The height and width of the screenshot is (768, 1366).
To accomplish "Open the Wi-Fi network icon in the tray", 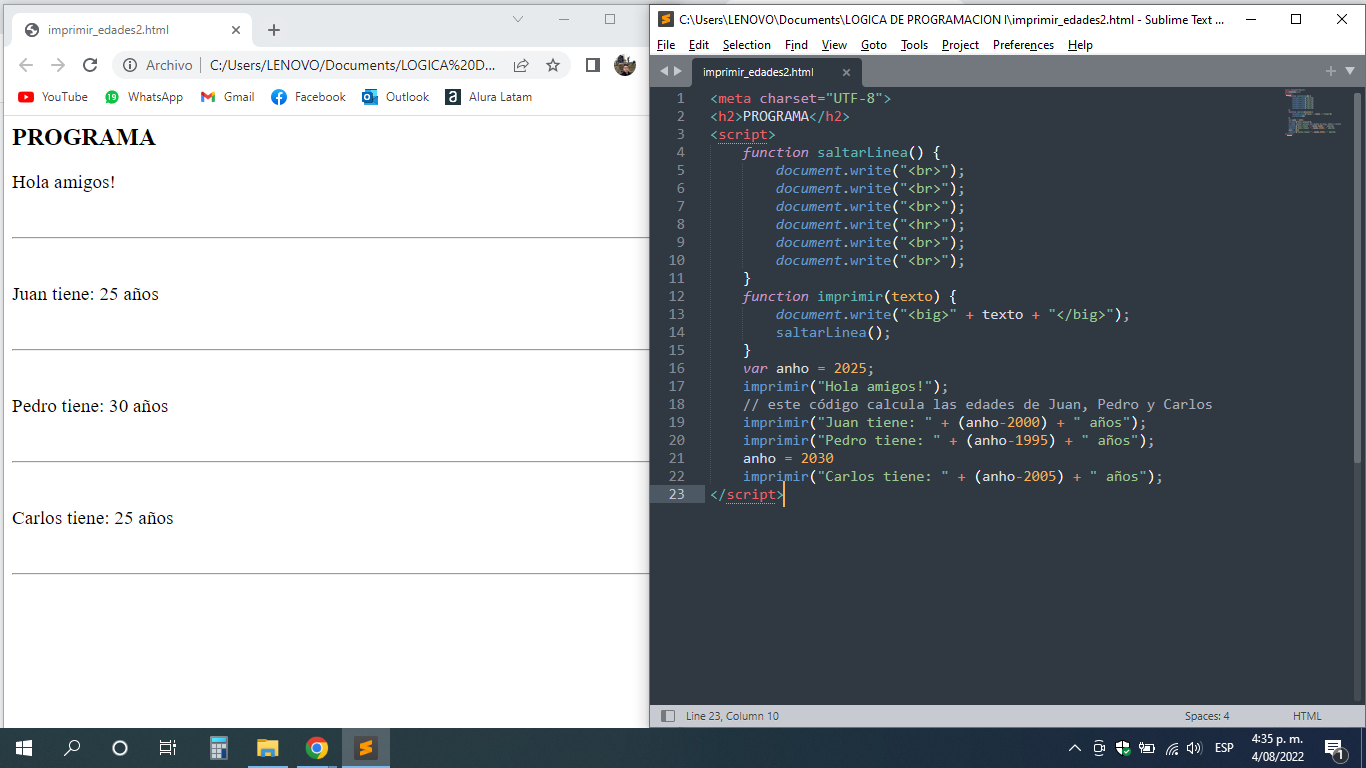I will tap(1171, 748).
